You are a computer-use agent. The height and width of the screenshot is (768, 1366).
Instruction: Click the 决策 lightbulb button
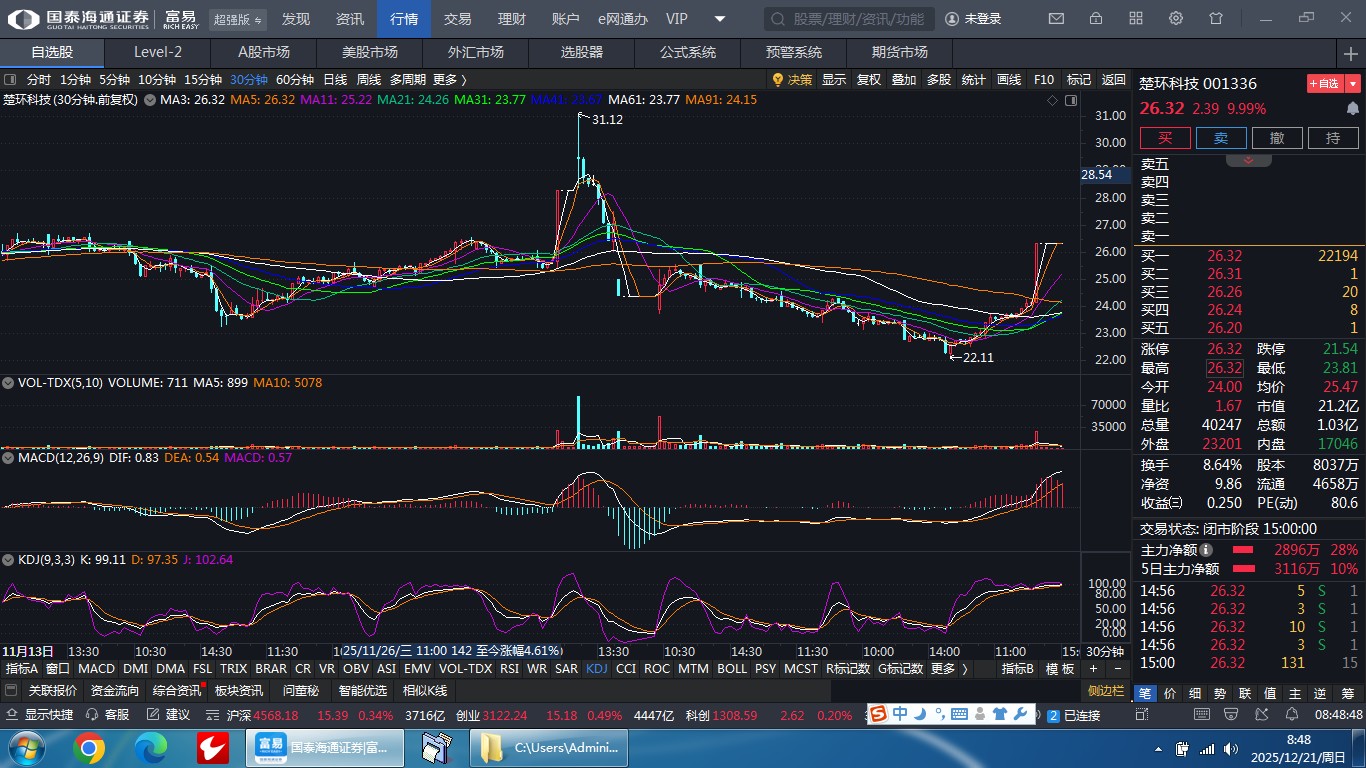click(x=792, y=80)
